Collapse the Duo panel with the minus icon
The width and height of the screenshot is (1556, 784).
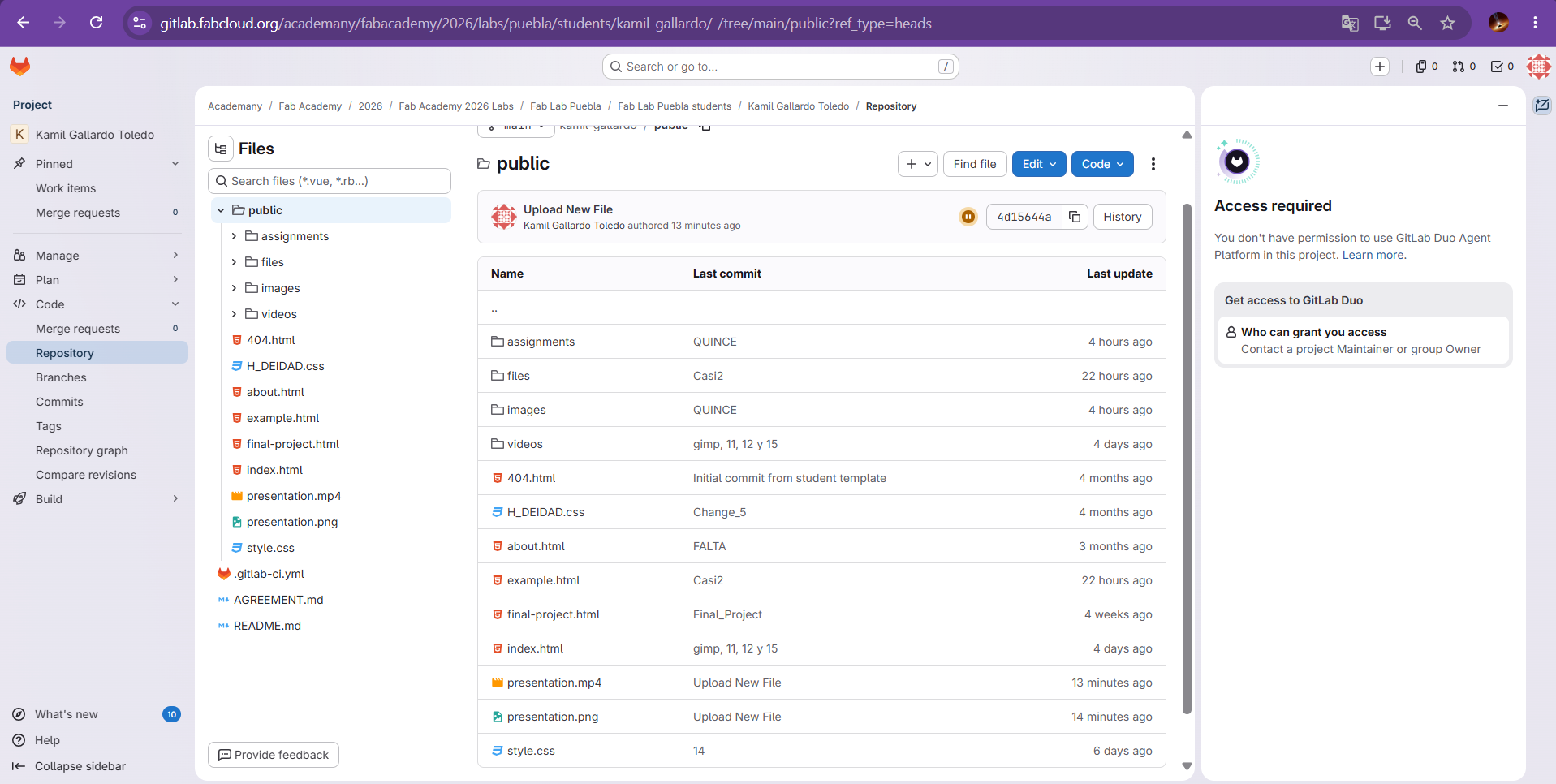point(1503,106)
